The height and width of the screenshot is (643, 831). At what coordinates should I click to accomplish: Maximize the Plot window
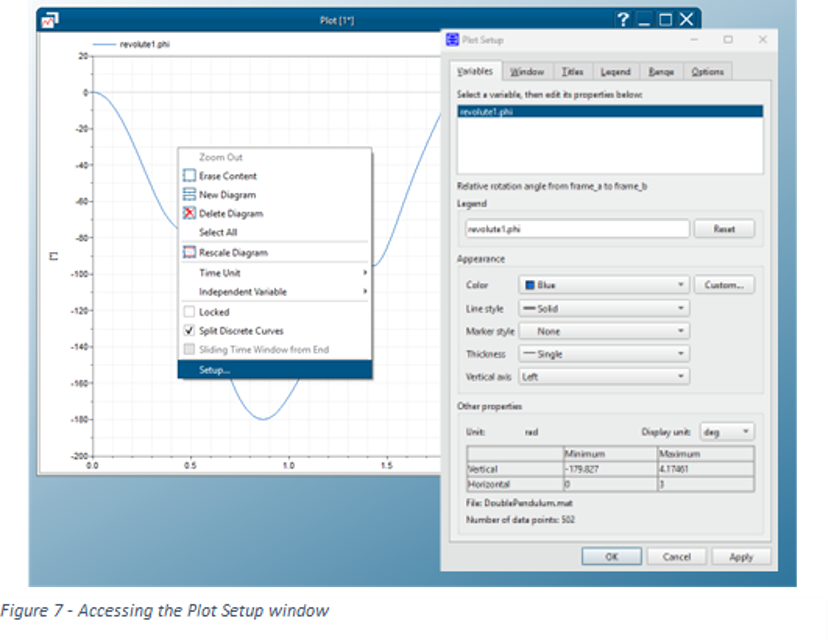(665, 20)
